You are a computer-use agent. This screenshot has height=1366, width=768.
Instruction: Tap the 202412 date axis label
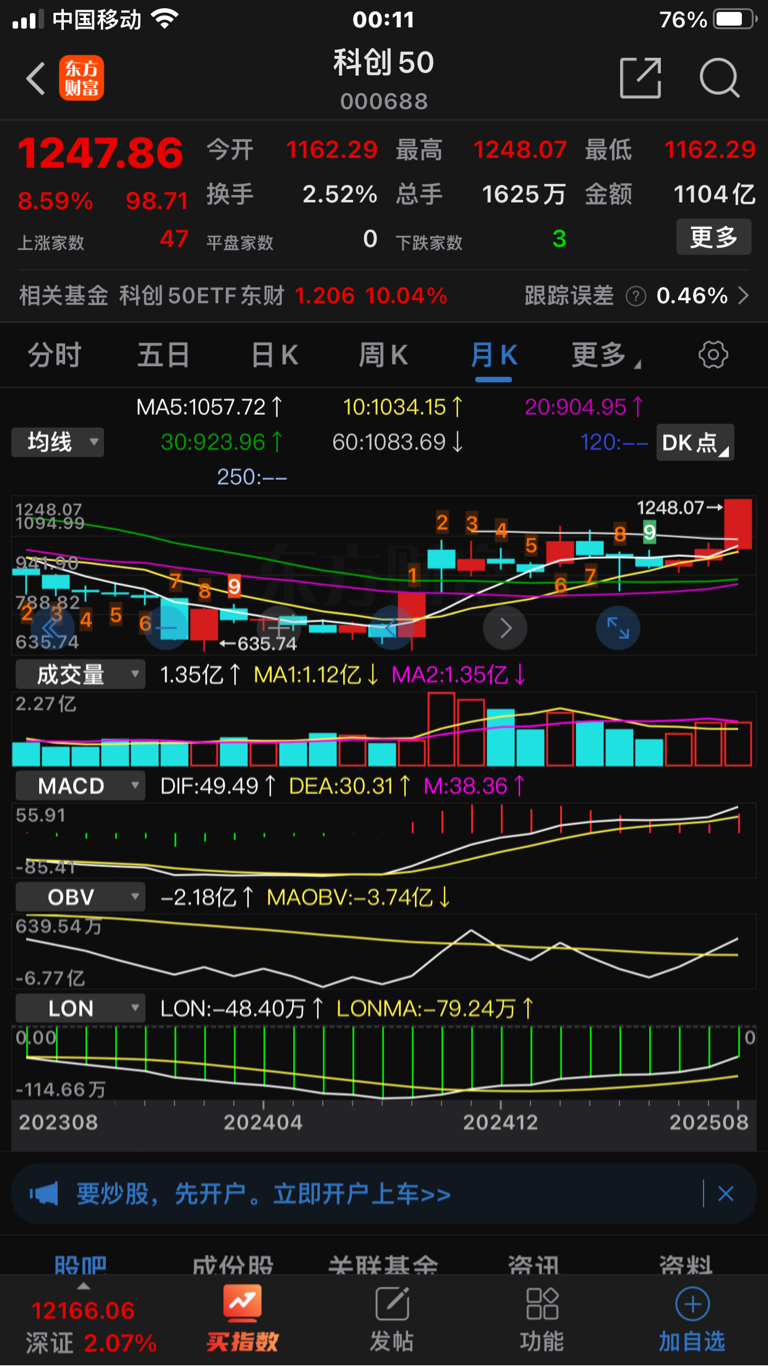tap(501, 1122)
